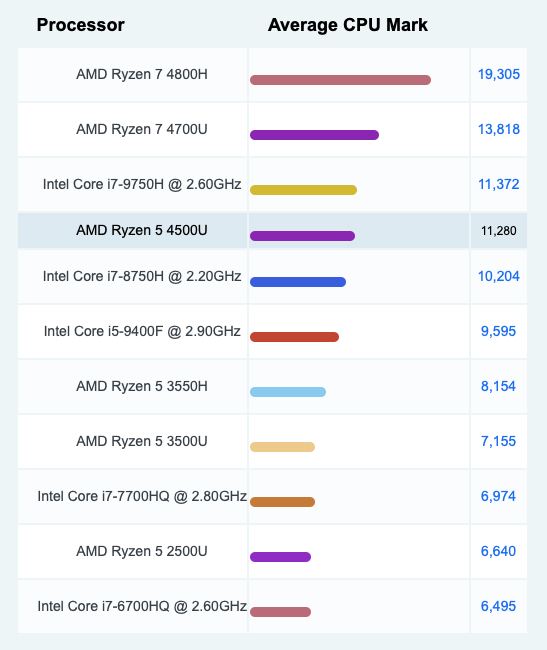Click the 11,280 score value
547x650 pixels.
pyautogui.click(x=499, y=230)
